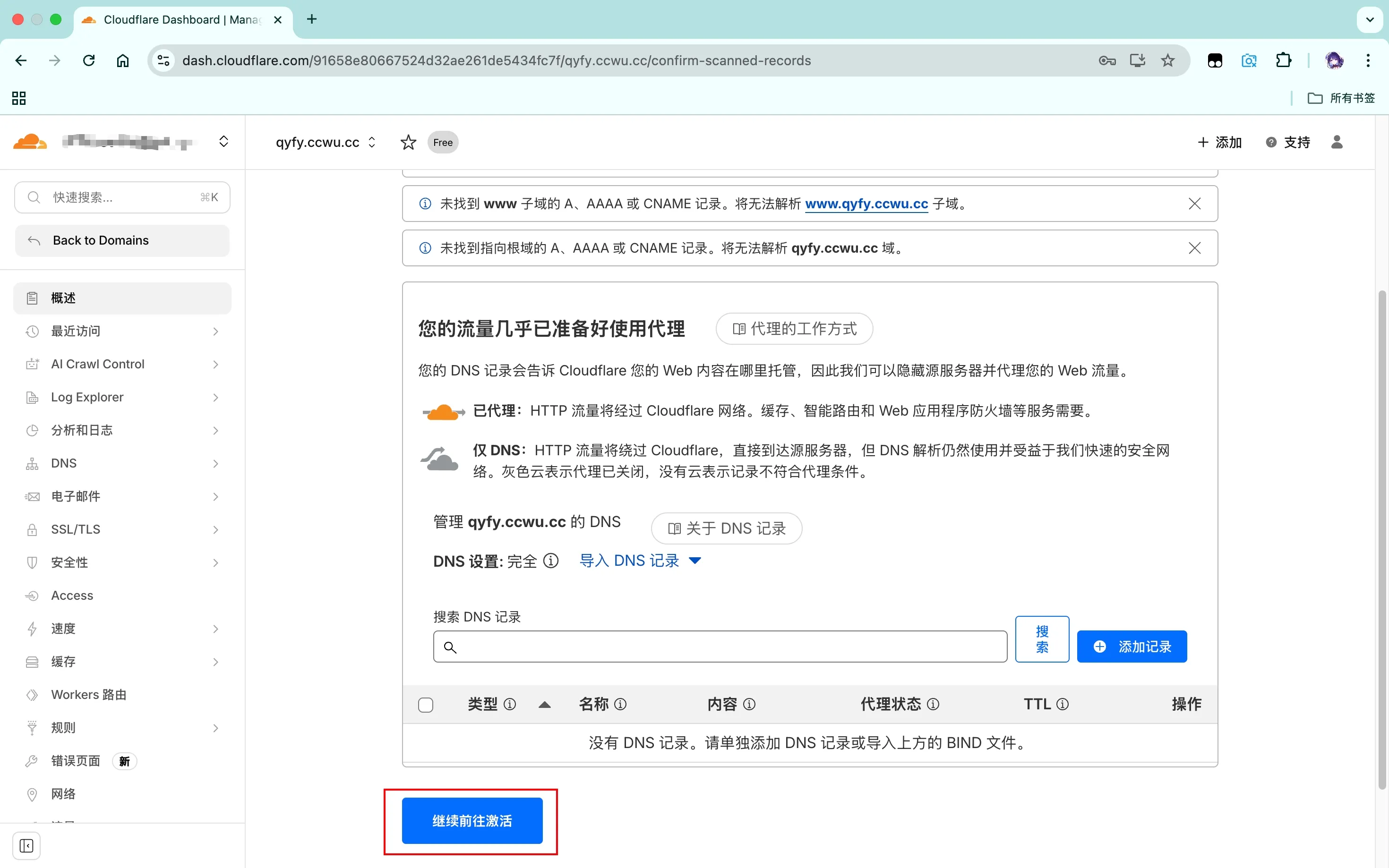Click the Cloudflare logo icon
Screen dimensions: 1389x868
[30, 142]
